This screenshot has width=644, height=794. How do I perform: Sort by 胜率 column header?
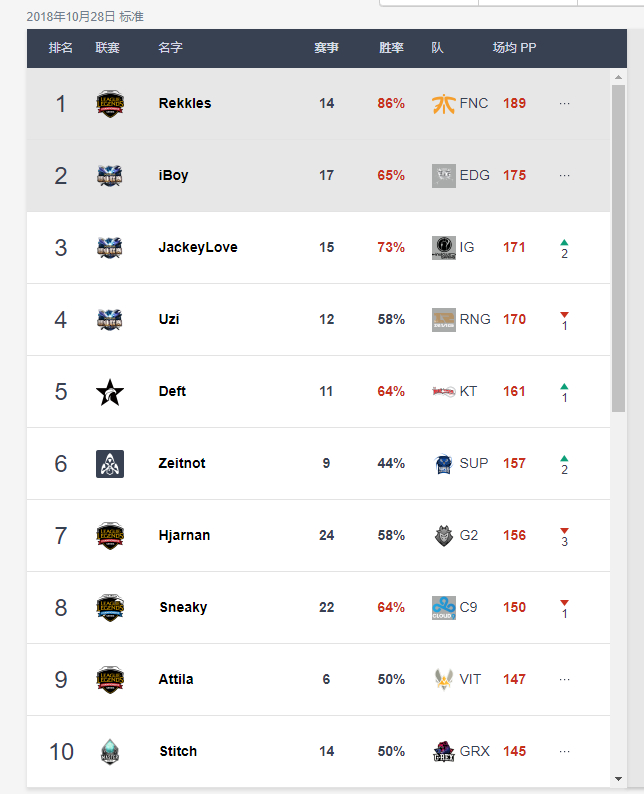point(391,48)
